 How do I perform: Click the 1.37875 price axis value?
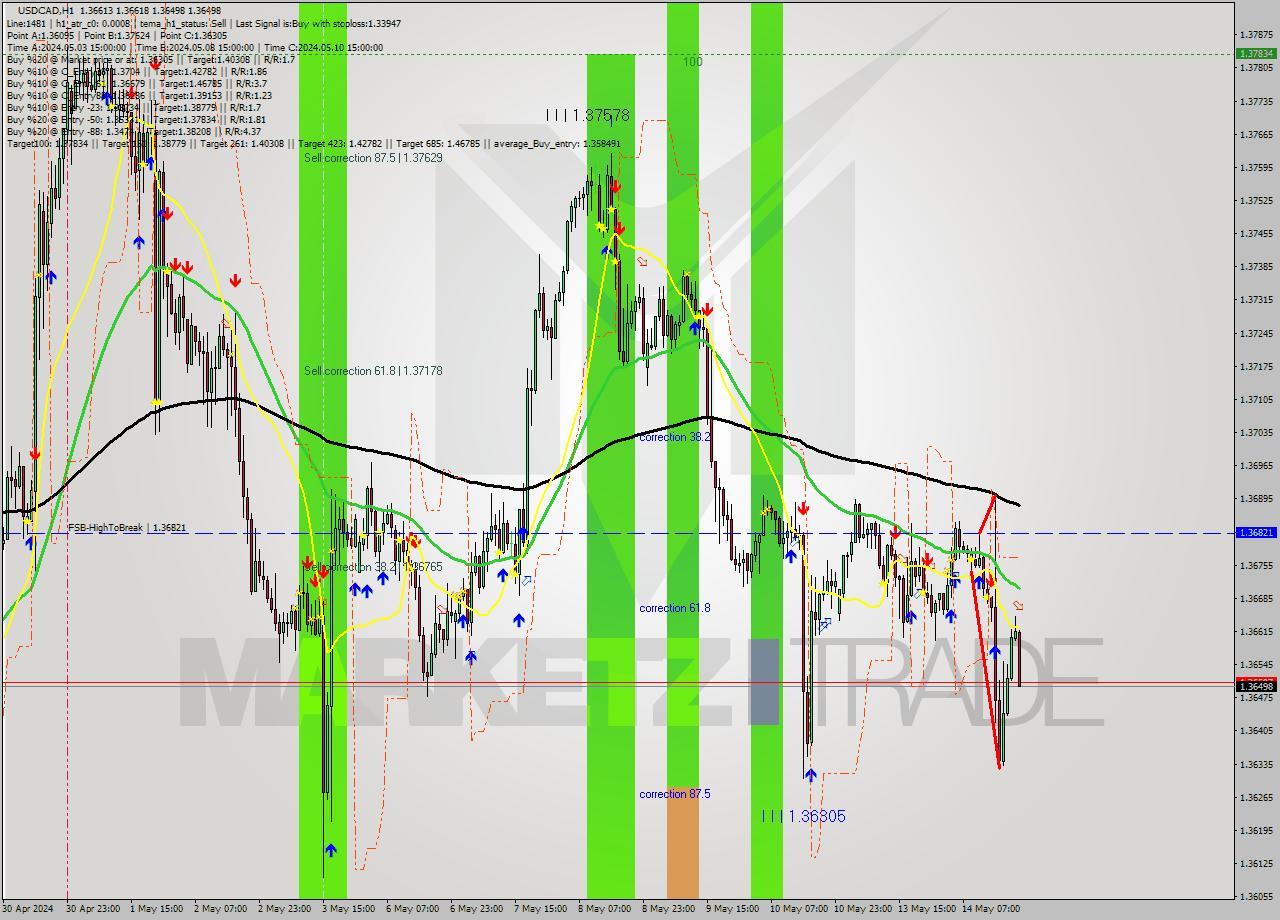(1256, 35)
